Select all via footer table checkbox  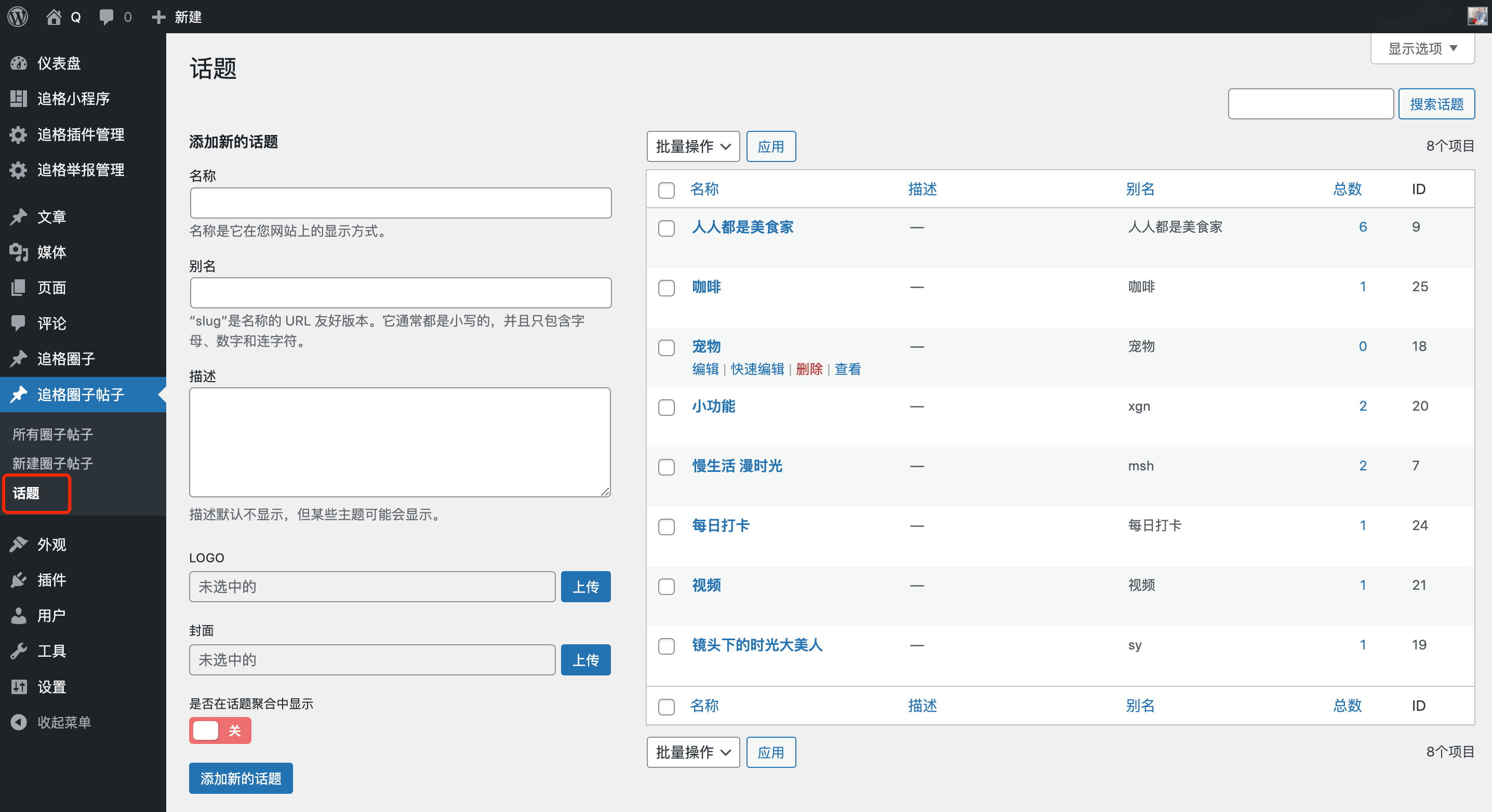click(666, 707)
